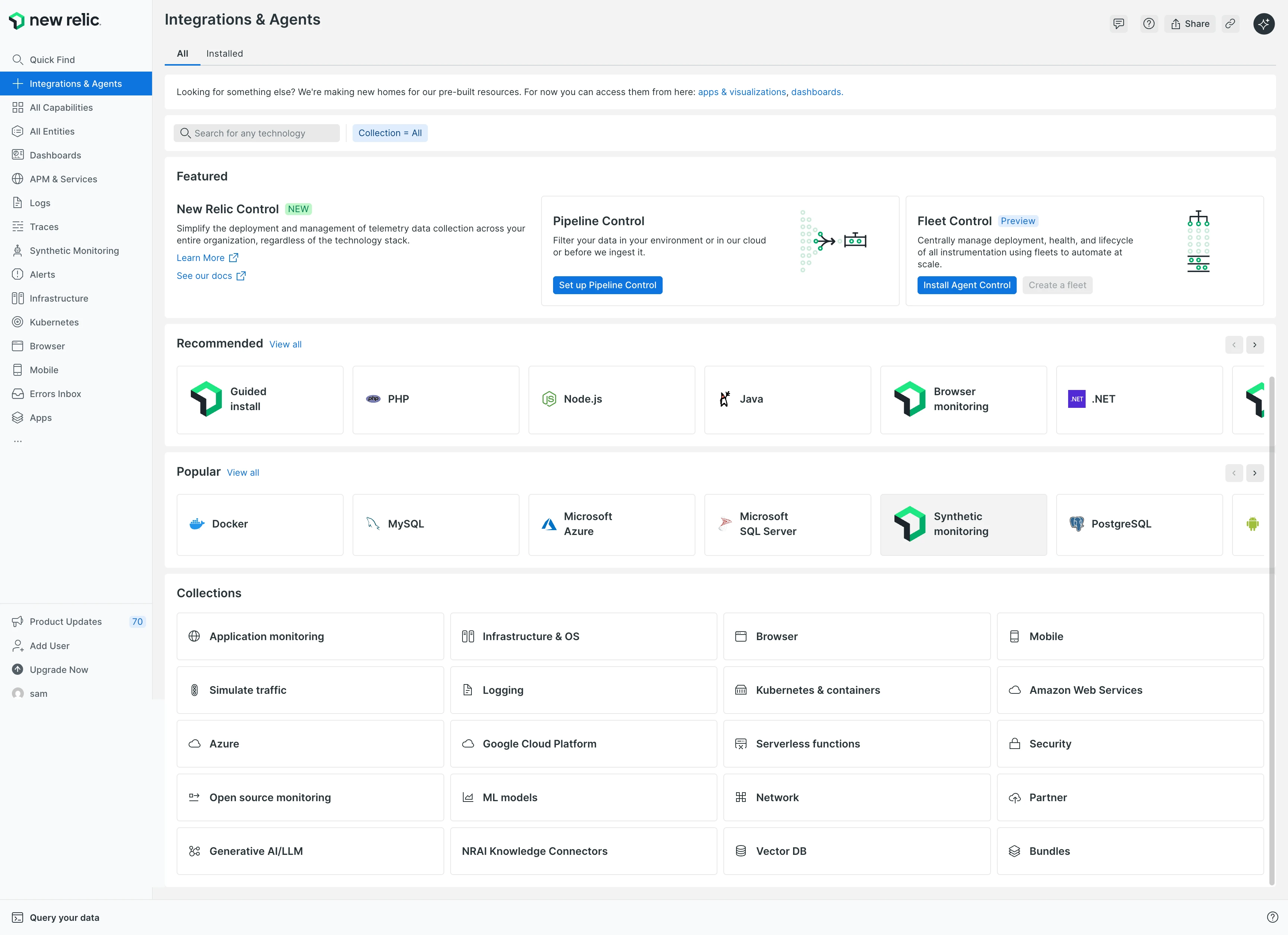Click the Microsoft Azure logo icon
This screenshot has height=935, width=1288.
(x=549, y=524)
